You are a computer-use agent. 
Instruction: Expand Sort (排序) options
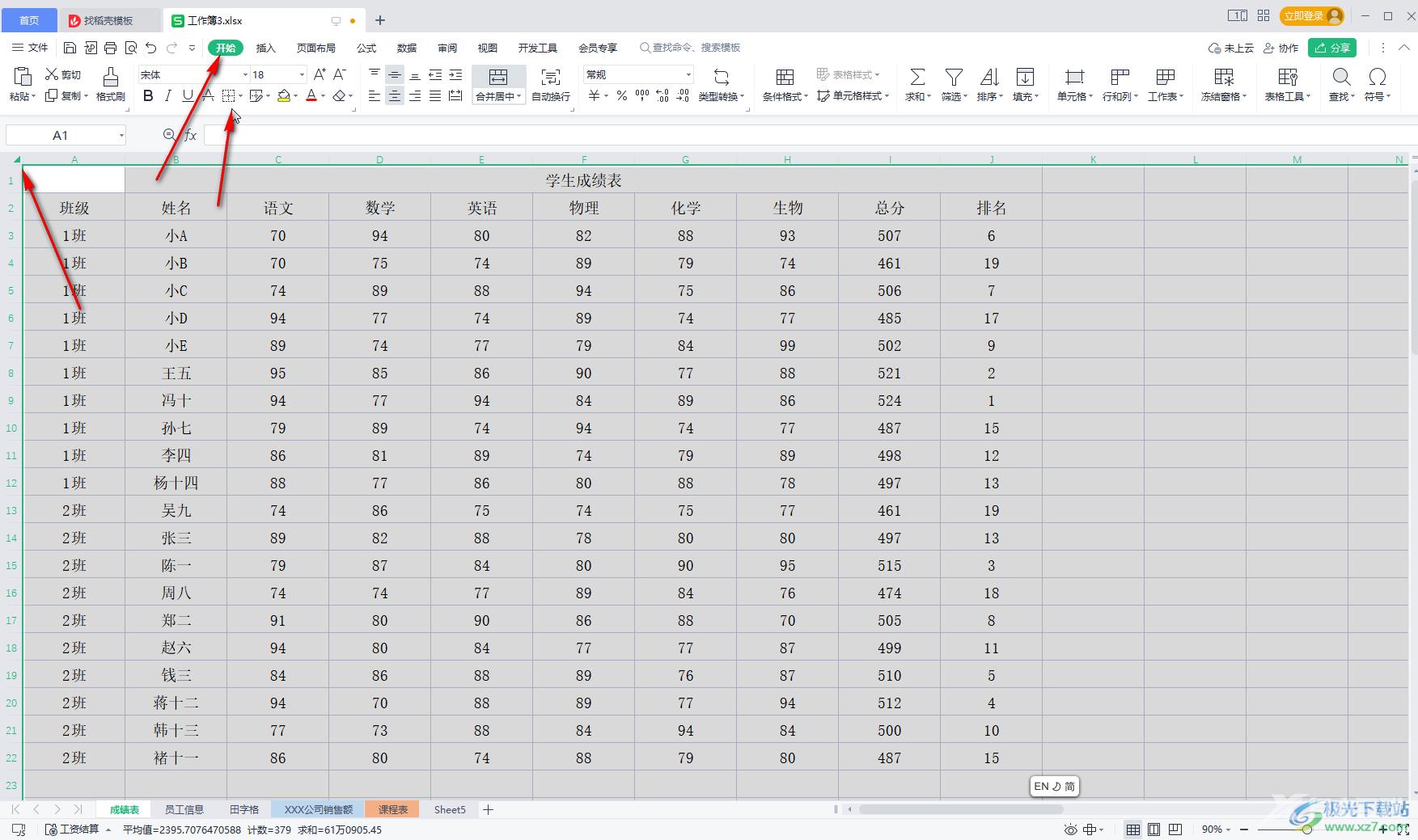(990, 96)
